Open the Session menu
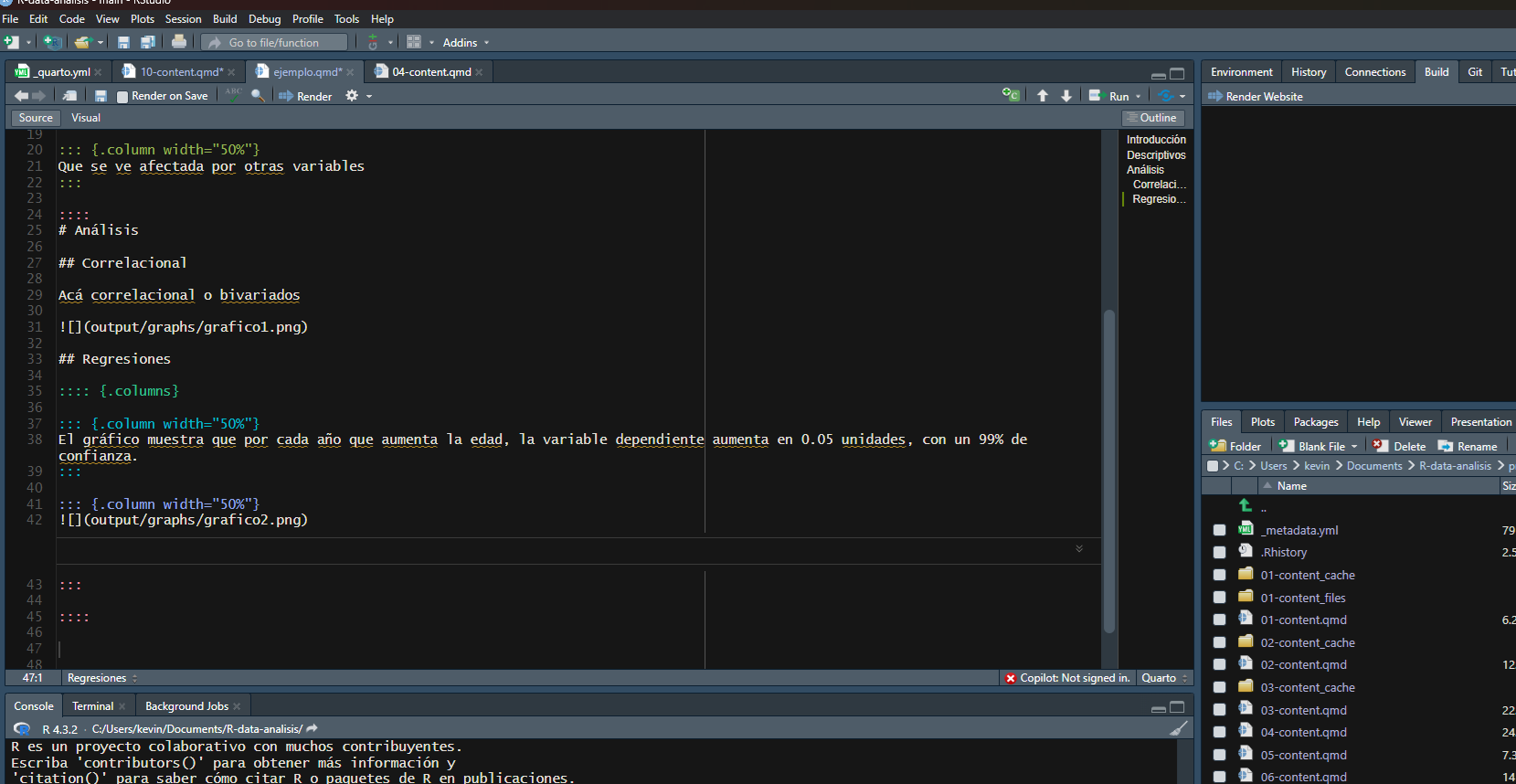Viewport: 1516px width, 784px height. tap(183, 19)
